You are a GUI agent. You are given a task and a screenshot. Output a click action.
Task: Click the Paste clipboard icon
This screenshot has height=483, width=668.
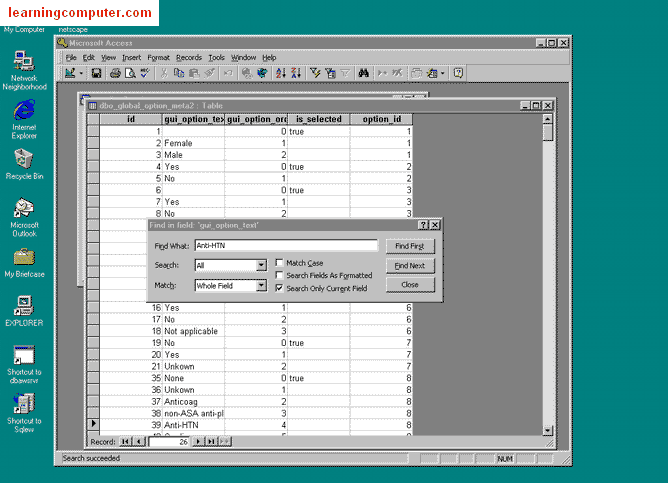pos(194,73)
